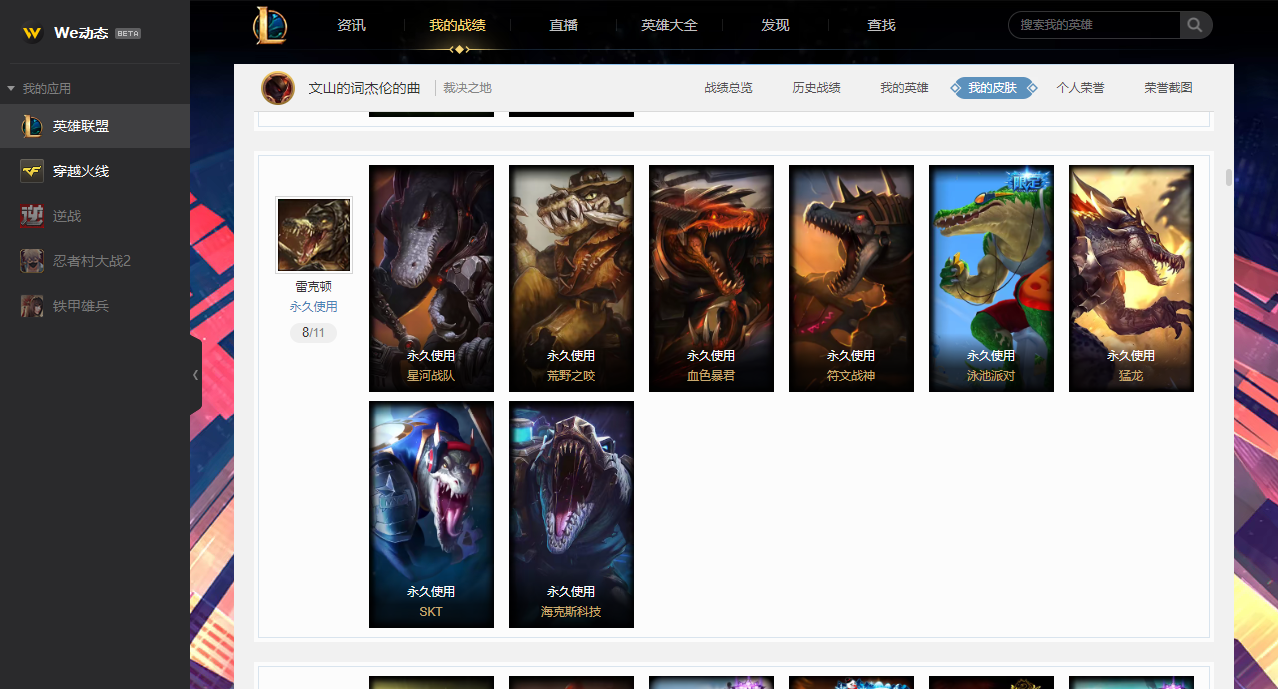Switch to 战绩总览 tab
The height and width of the screenshot is (689, 1278).
[x=728, y=88]
